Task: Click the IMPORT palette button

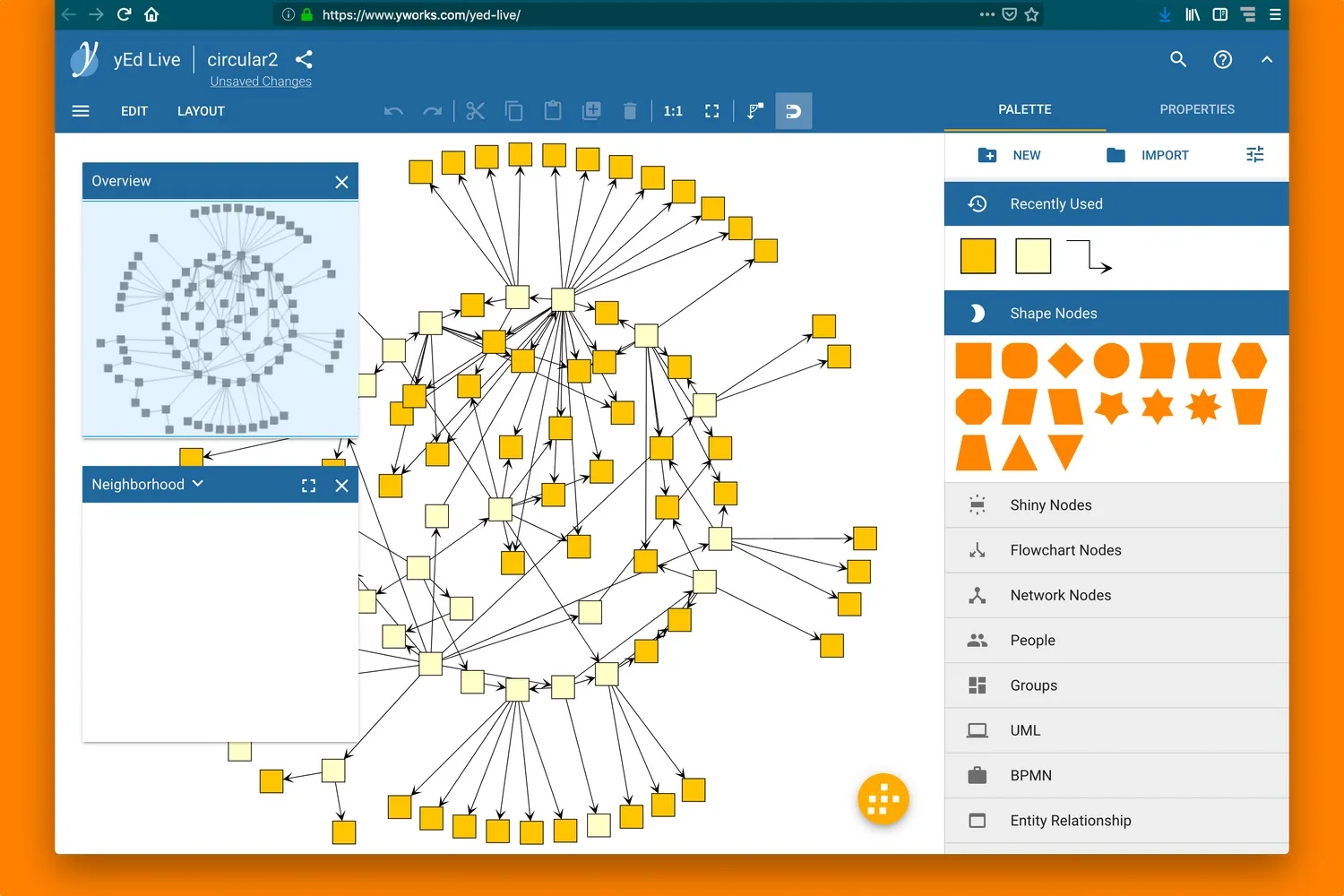Action: 1148,155
